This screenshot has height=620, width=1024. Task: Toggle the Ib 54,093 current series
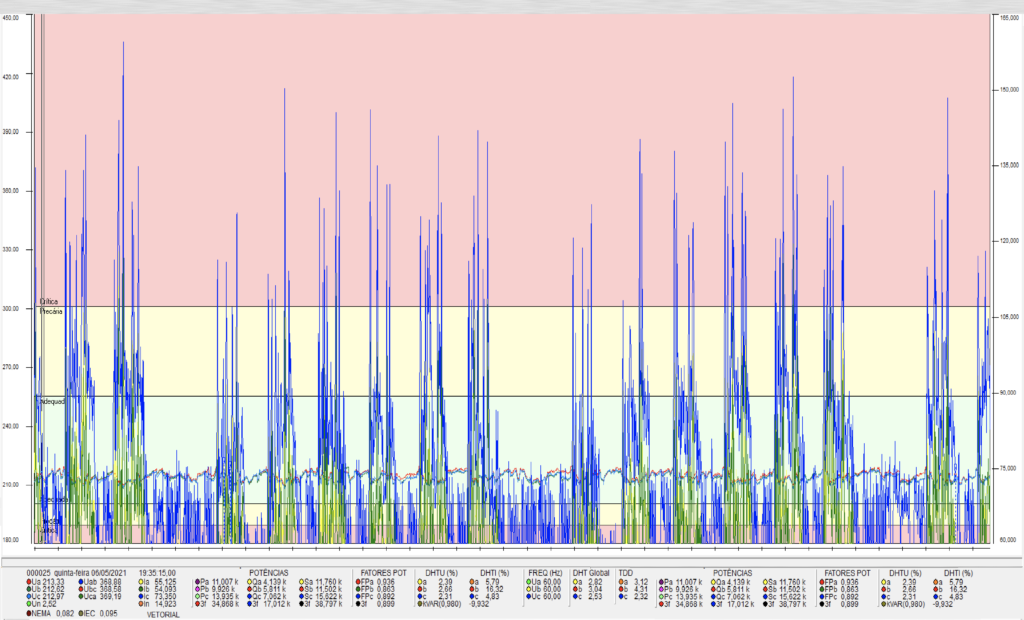143,589
